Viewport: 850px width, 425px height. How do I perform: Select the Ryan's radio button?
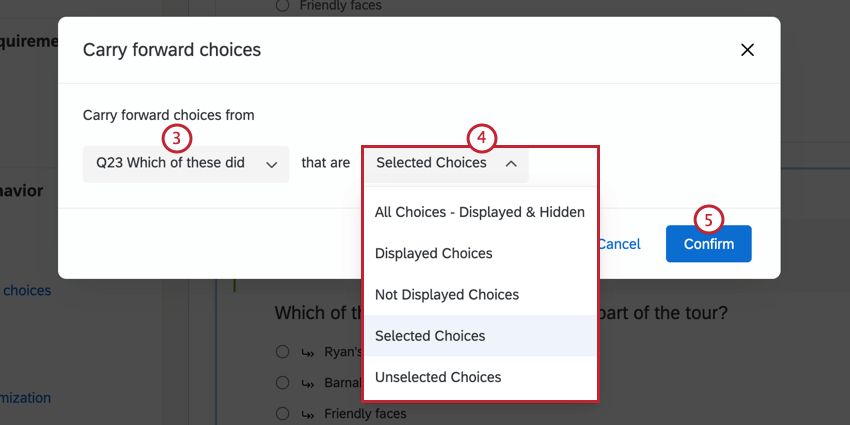coord(282,353)
